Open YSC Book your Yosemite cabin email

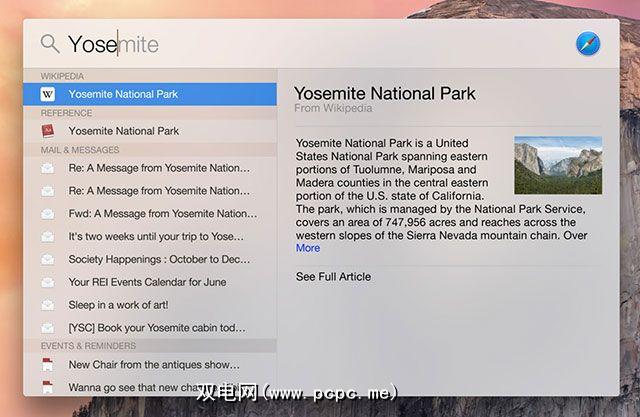click(157, 328)
